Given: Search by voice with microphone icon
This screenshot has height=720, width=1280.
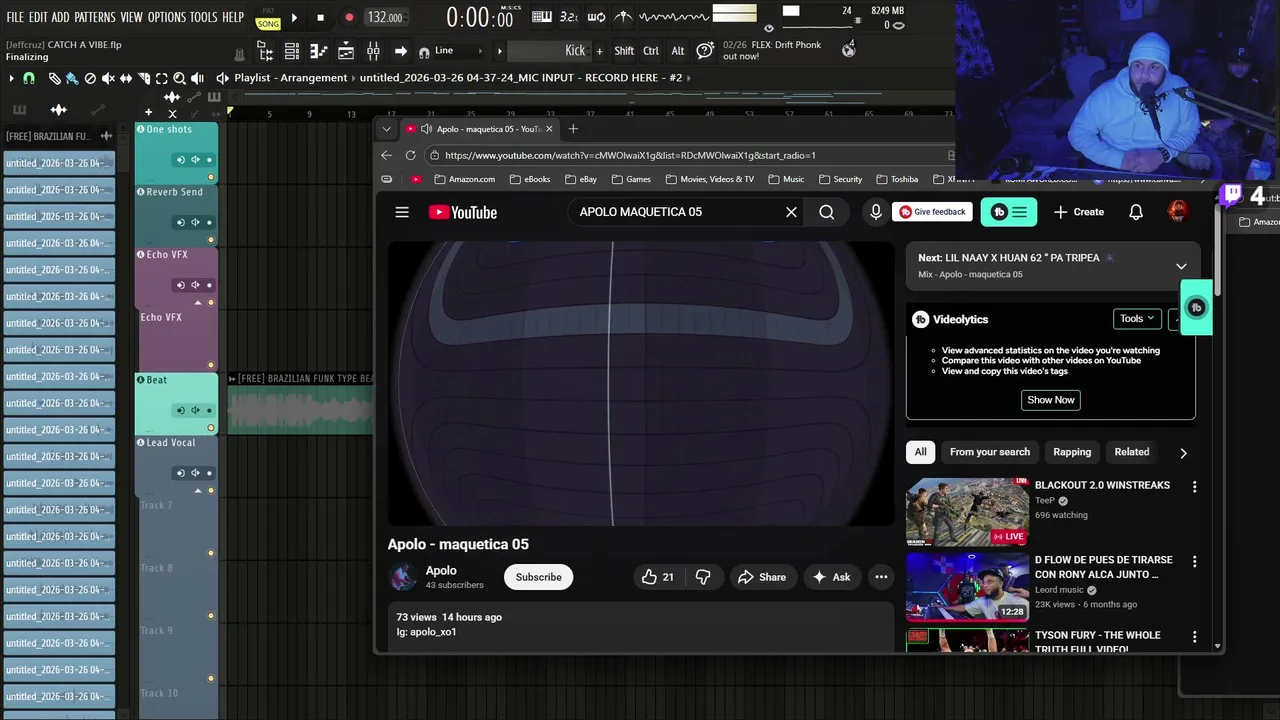Looking at the screenshot, I should point(876,212).
